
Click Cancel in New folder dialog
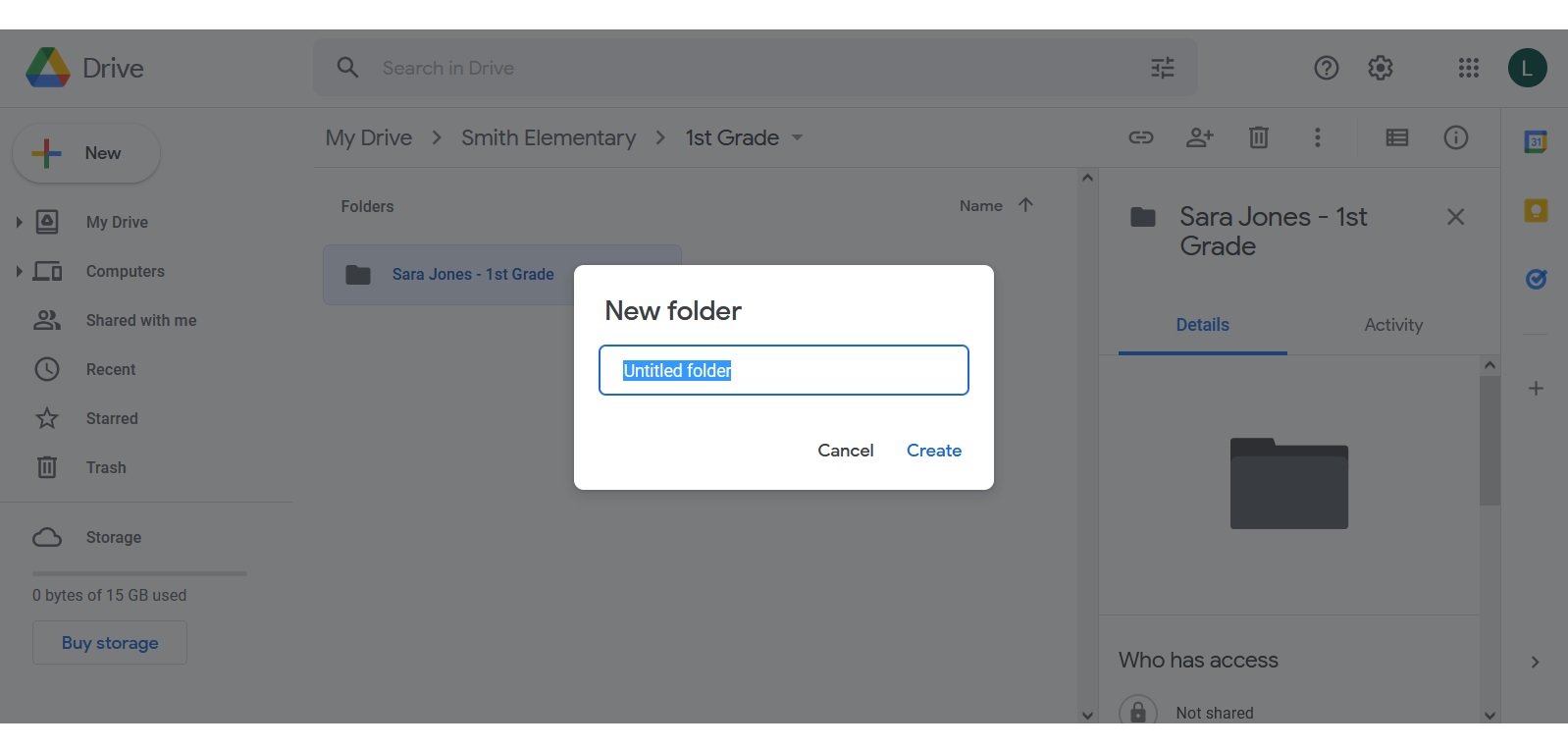click(x=846, y=451)
